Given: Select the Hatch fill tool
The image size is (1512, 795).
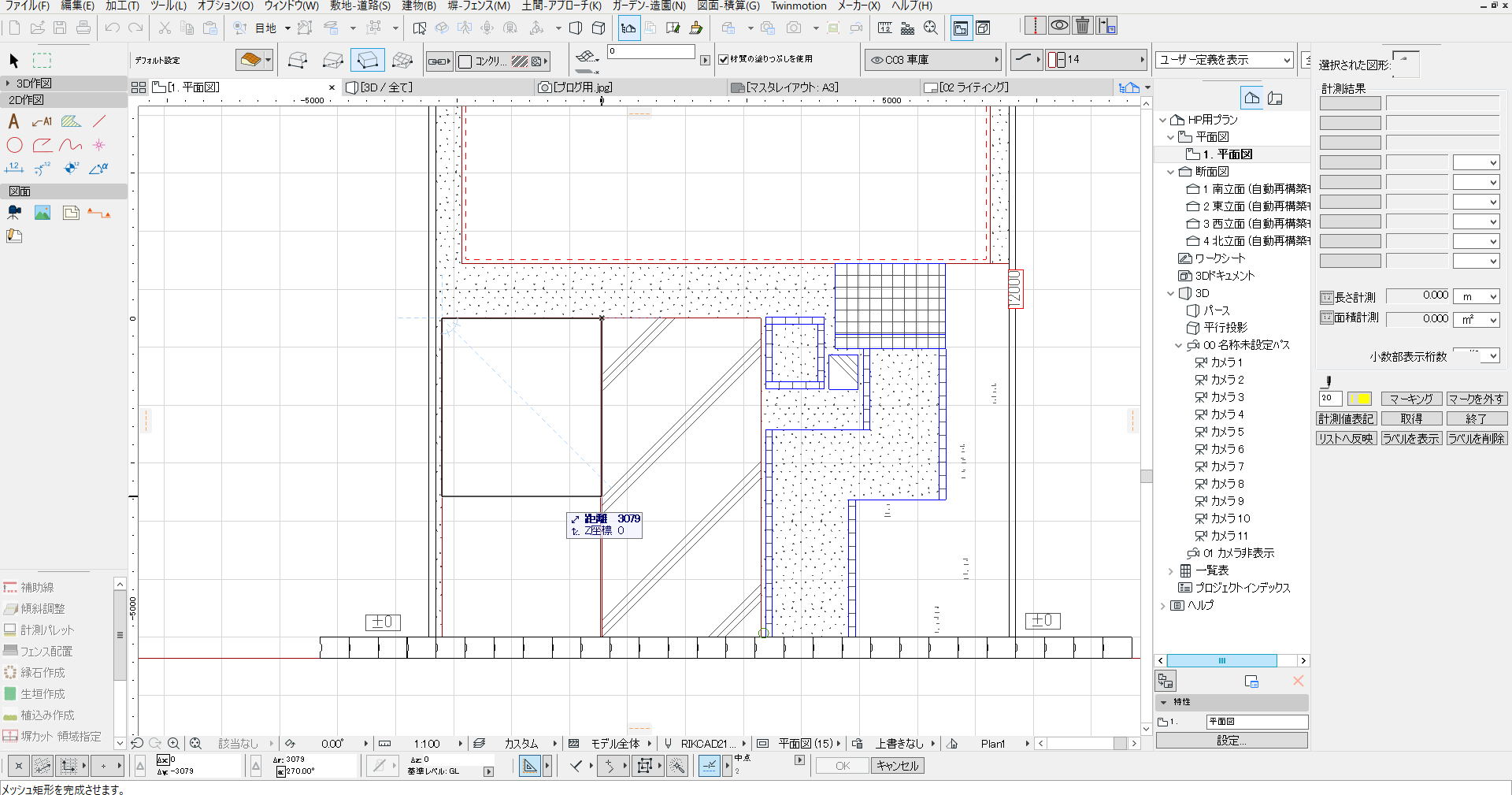Looking at the screenshot, I should pos(71,121).
